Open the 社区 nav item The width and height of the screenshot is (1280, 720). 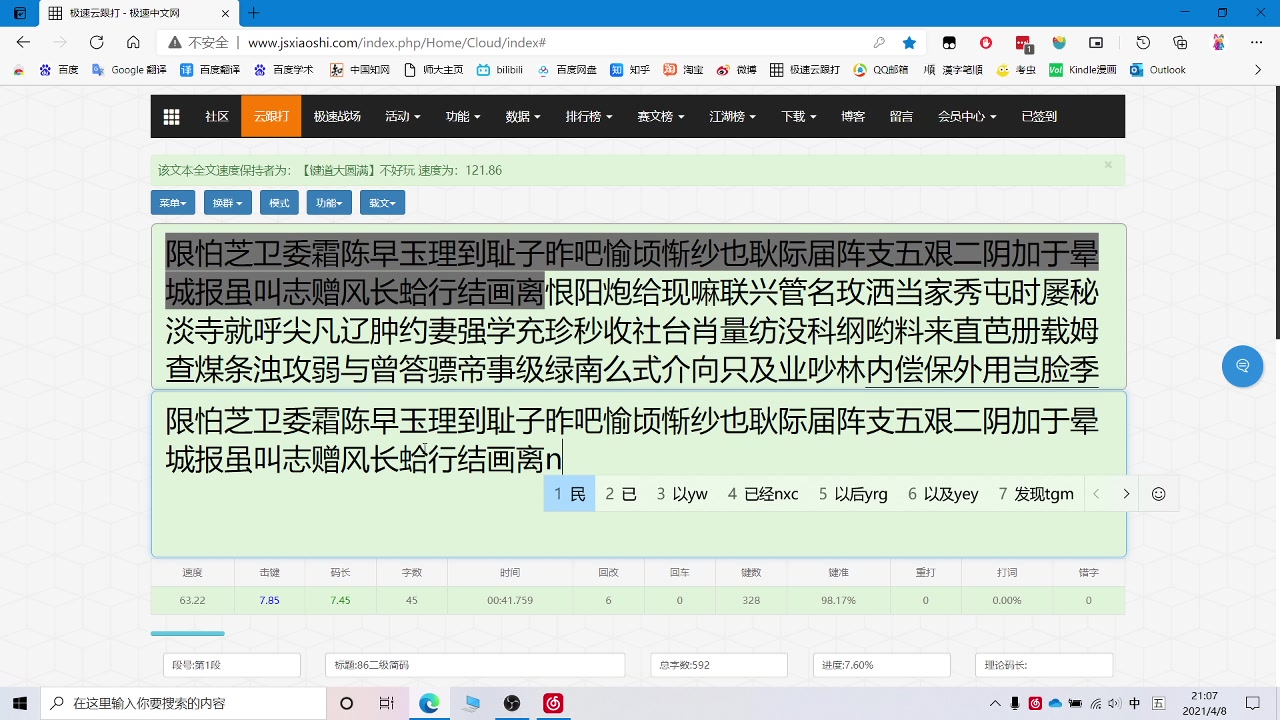point(217,116)
